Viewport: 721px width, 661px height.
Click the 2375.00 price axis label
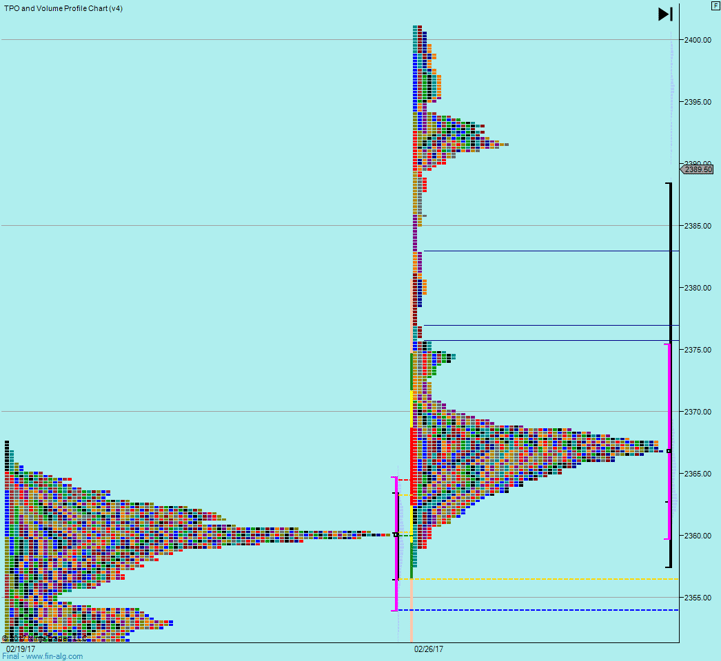point(698,350)
